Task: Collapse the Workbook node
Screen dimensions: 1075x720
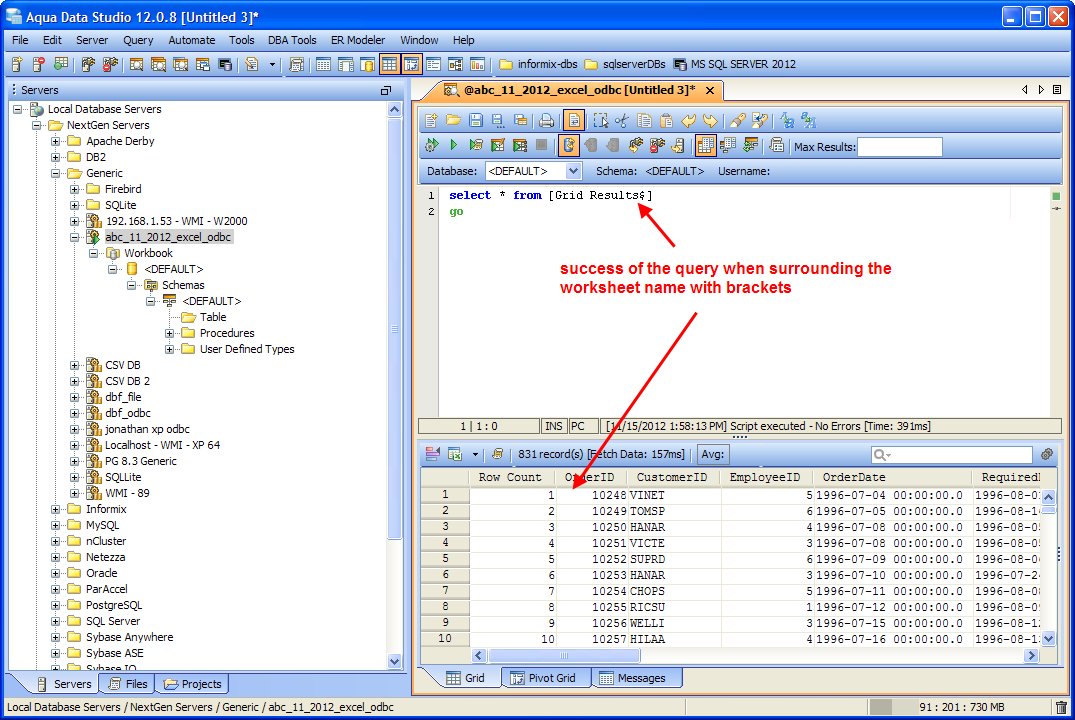Action: pos(94,253)
